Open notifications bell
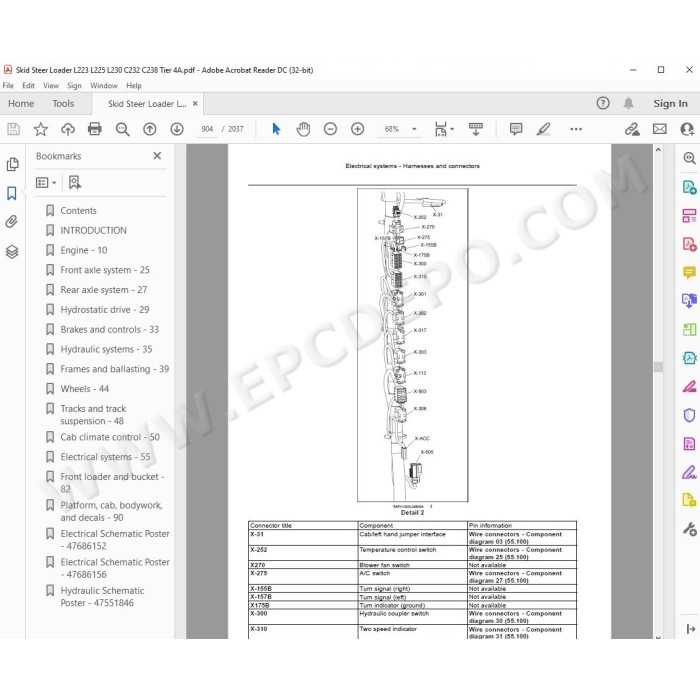Image resolution: width=700 pixels, height=700 pixels. pyautogui.click(x=628, y=104)
